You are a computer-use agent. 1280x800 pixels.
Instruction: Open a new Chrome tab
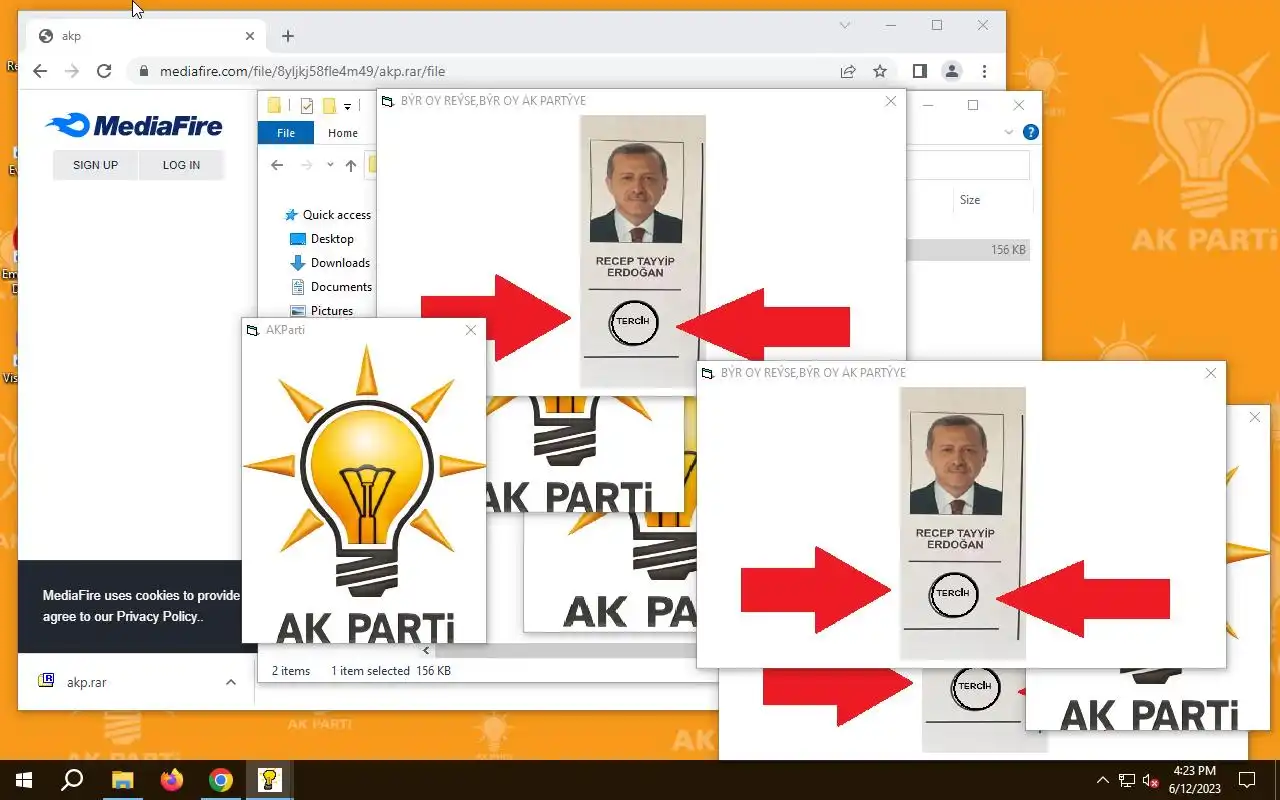(x=288, y=36)
